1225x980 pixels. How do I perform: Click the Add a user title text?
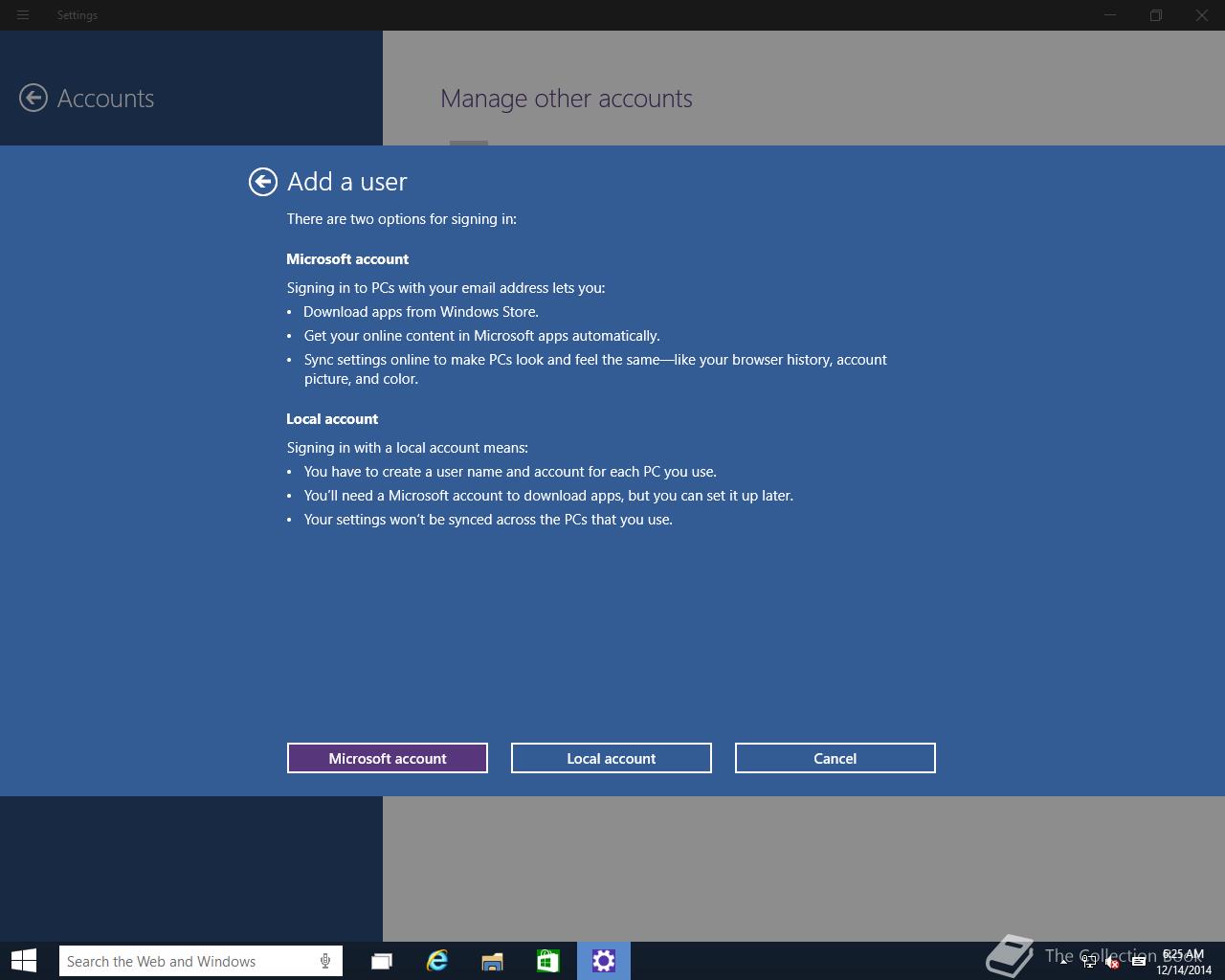tap(347, 182)
